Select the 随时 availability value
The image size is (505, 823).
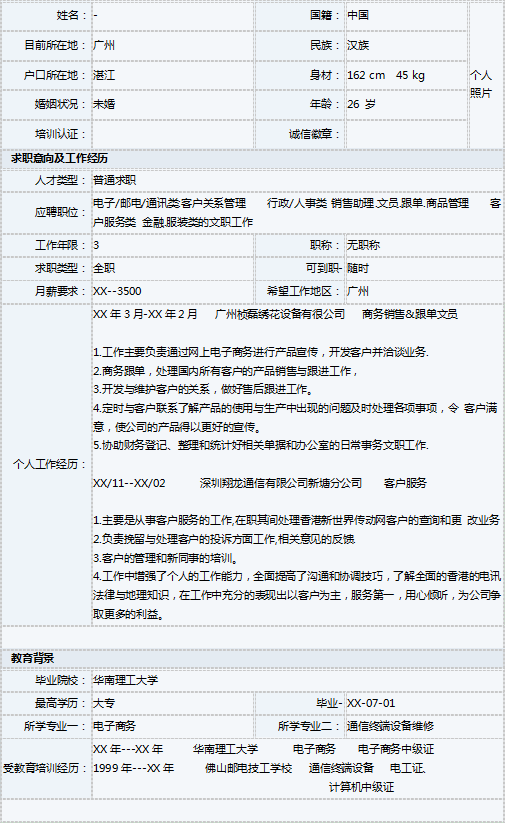[x=357, y=268]
